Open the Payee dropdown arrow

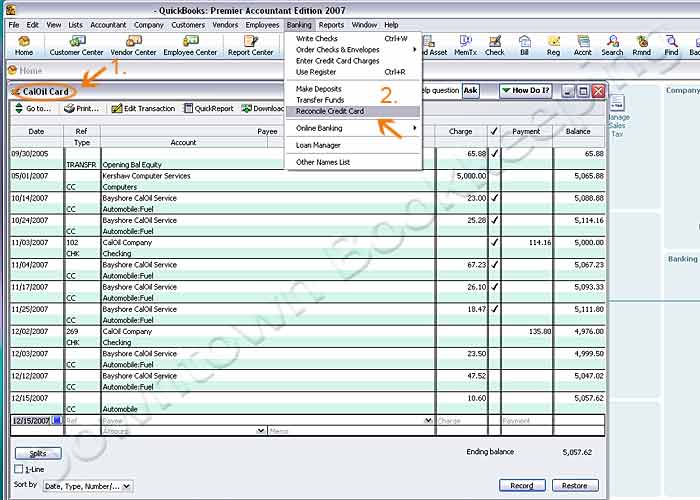tap(428, 420)
